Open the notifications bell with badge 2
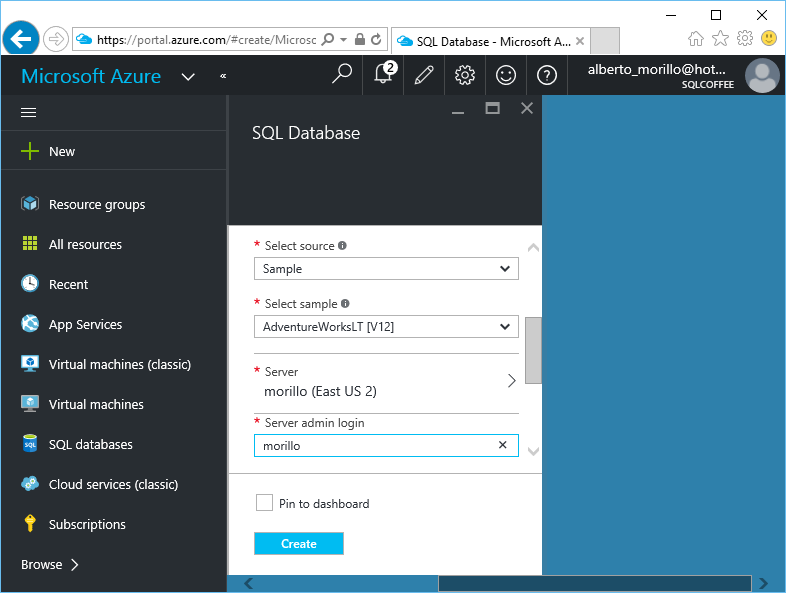786x593 pixels. [384, 74]
